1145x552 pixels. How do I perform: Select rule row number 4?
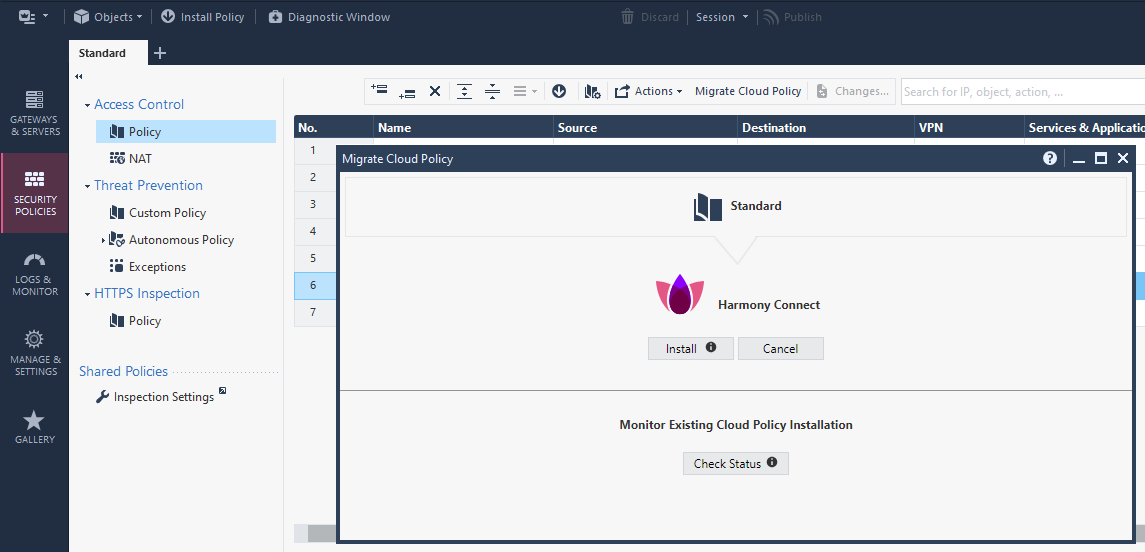[314, 231]
